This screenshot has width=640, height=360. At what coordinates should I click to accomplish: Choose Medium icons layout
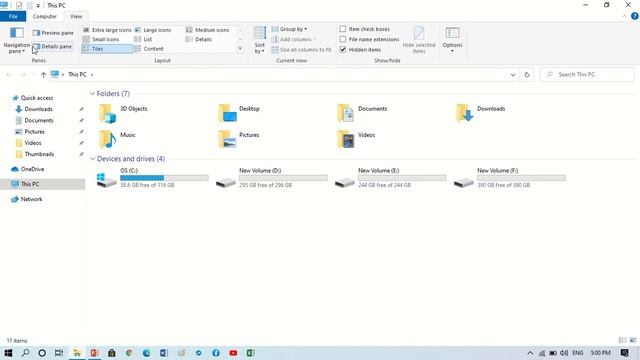207,30
